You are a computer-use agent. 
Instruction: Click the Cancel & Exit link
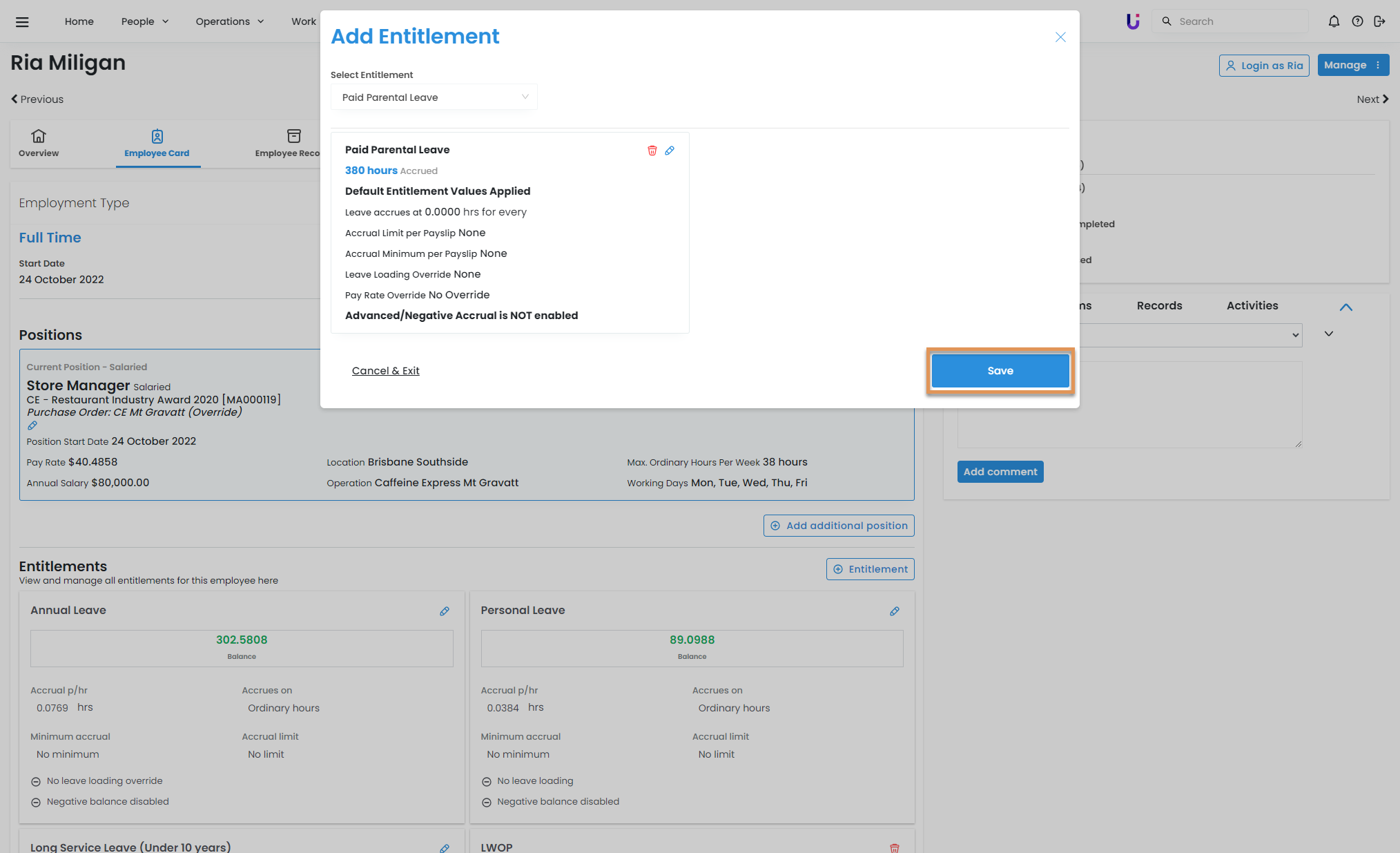[385, 371]
